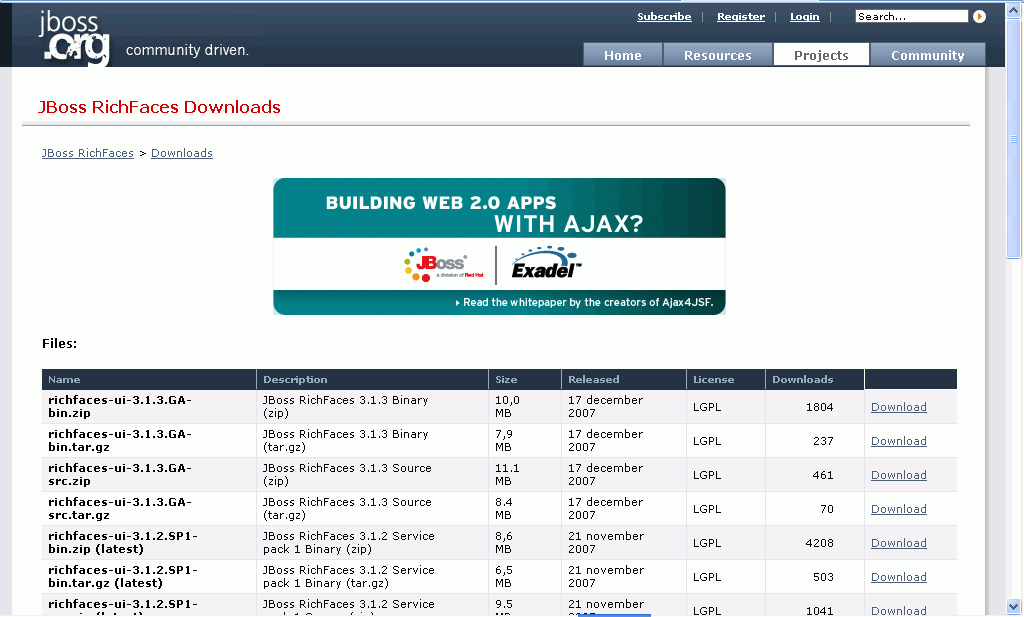The image size is (1024, 617).
Task: Click the orange search go arrow
Action: pyautogui.click(x=979, y=16)
